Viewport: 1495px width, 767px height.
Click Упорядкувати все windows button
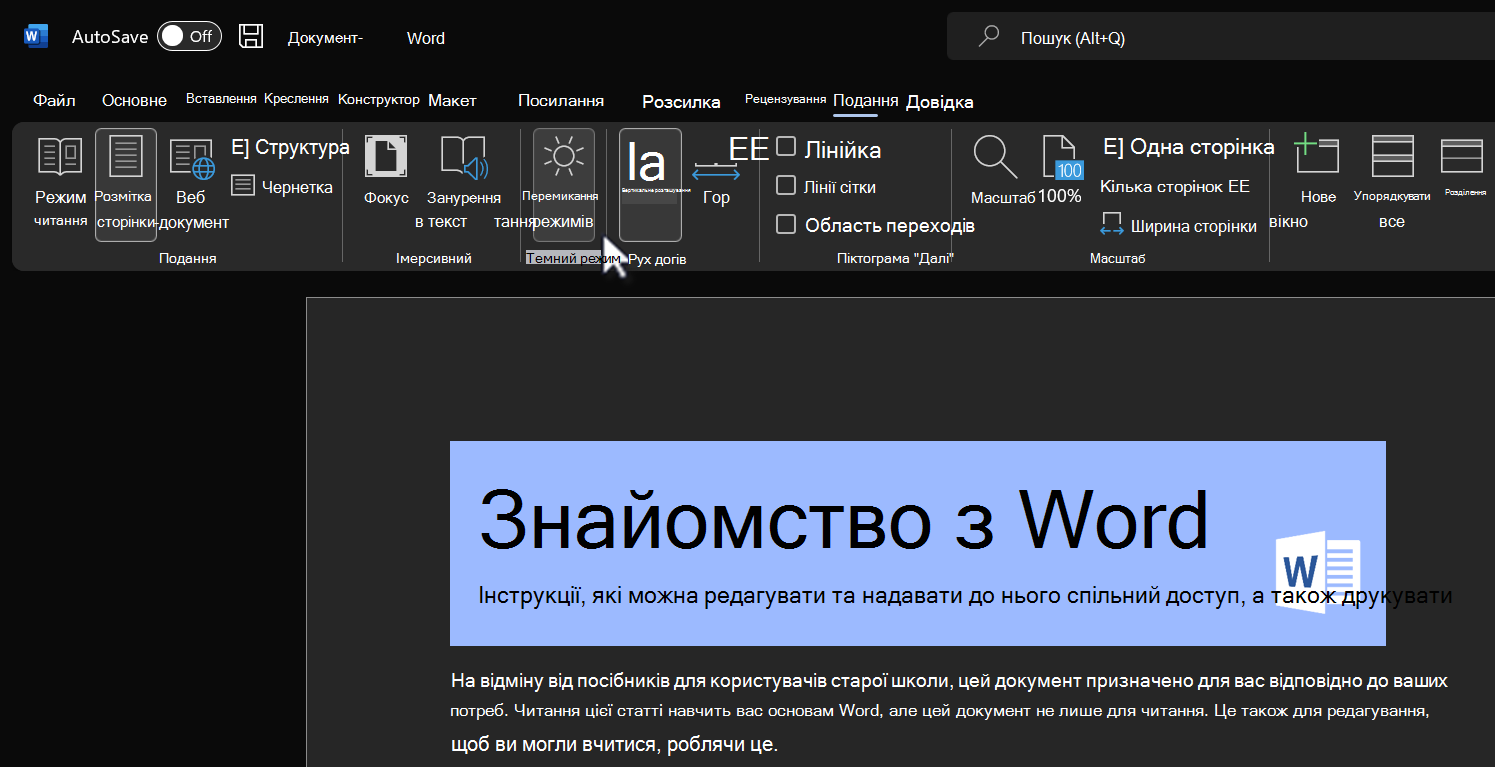coord(1392,184)
